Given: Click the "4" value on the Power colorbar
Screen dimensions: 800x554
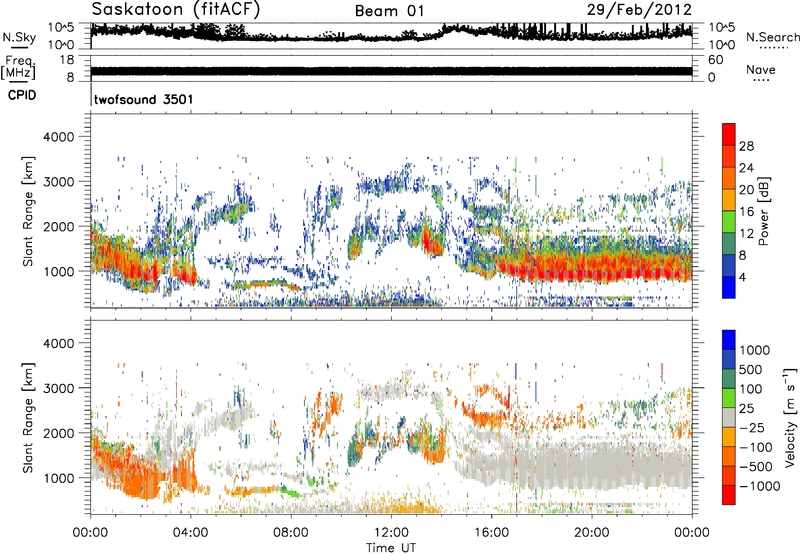Looking at the screenshot, I should [x=742, y=277].
